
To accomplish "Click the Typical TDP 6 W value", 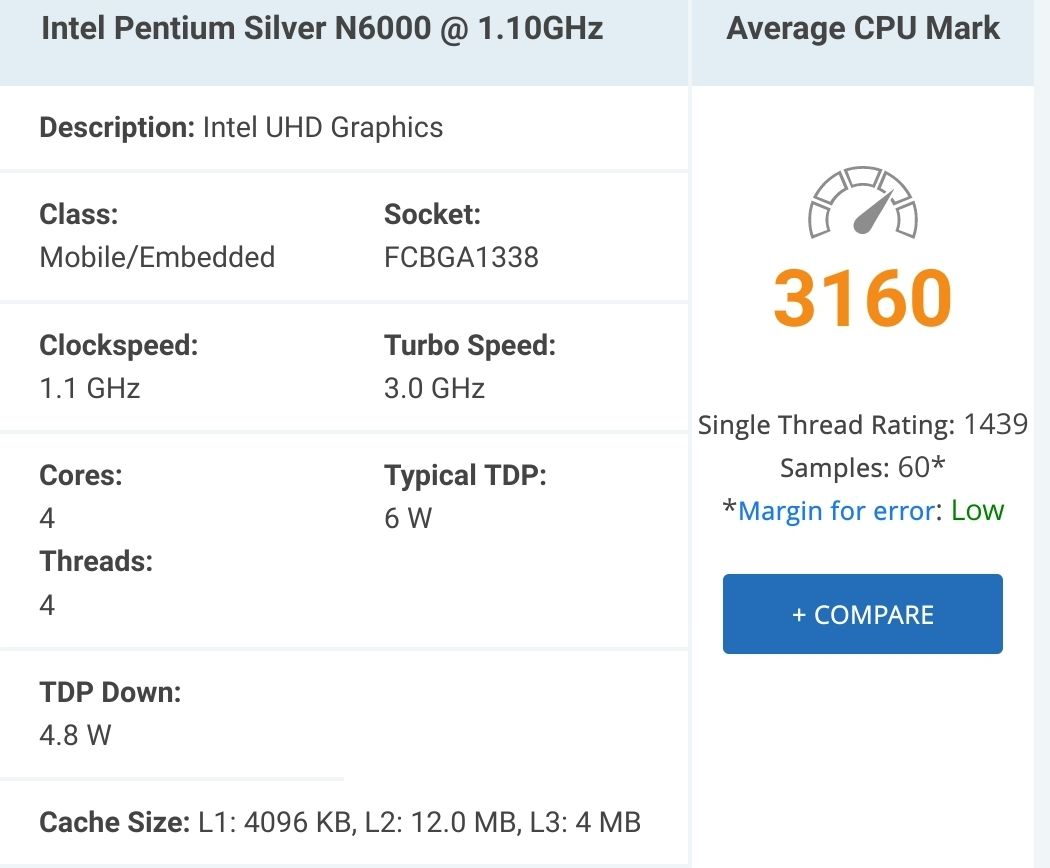I will click(x=407, y=518).
